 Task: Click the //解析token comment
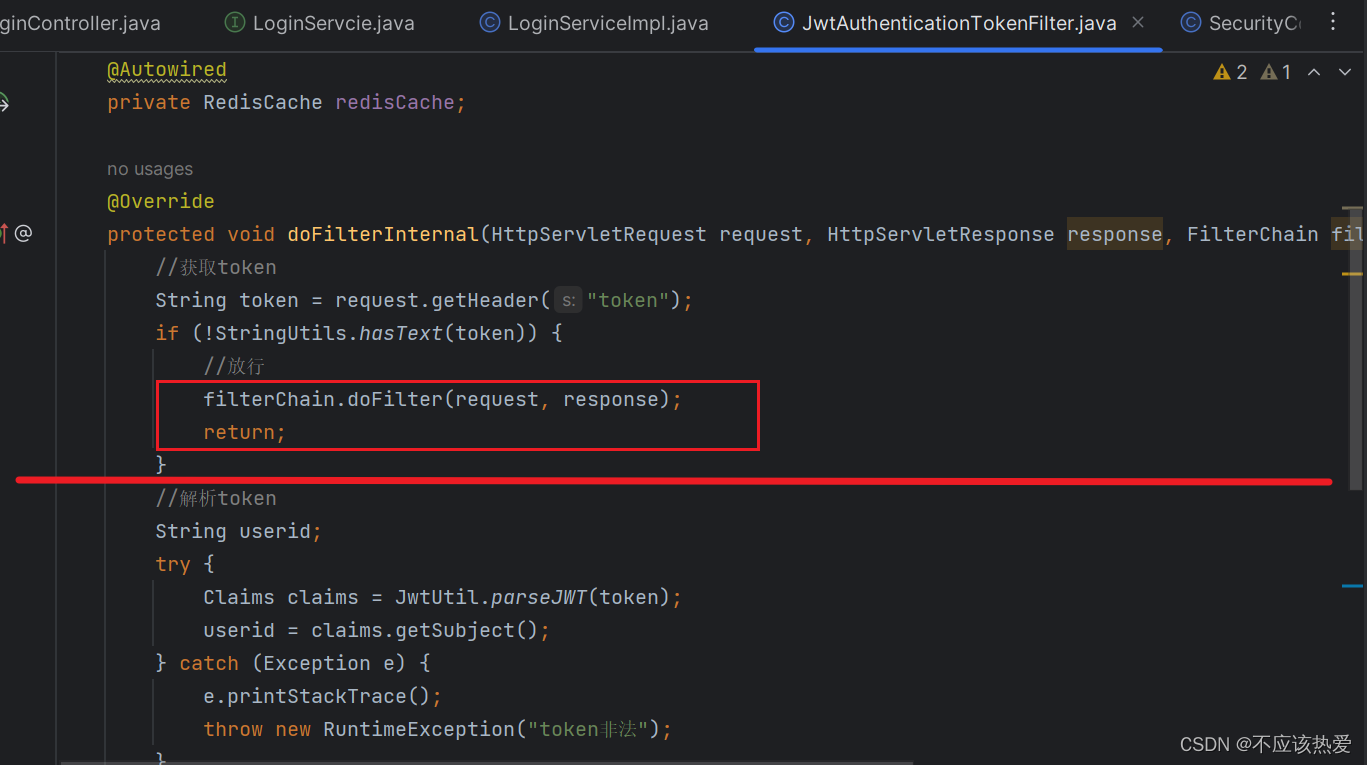click(216, 498)
